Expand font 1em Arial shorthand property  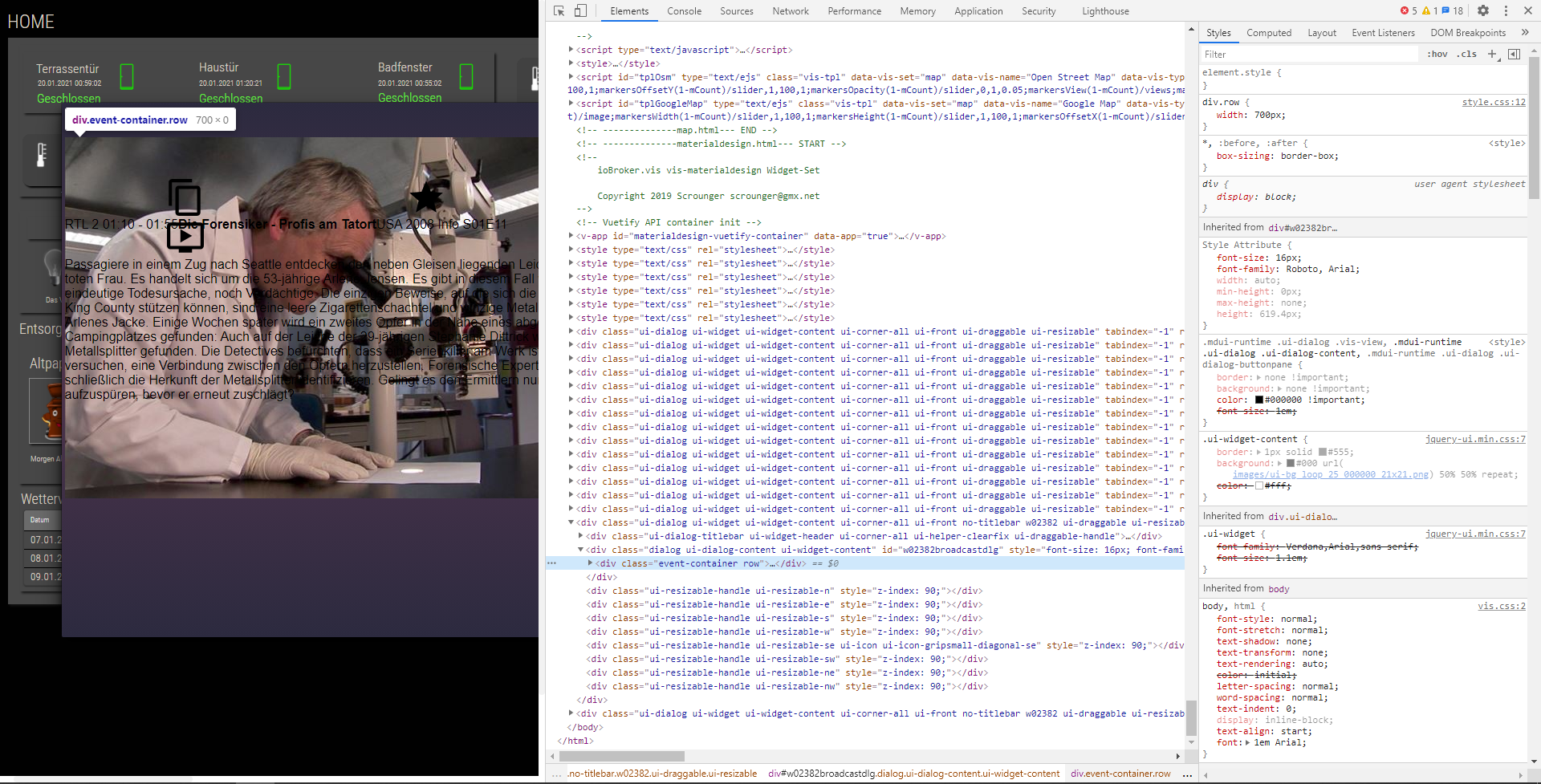pos(1247,743)
